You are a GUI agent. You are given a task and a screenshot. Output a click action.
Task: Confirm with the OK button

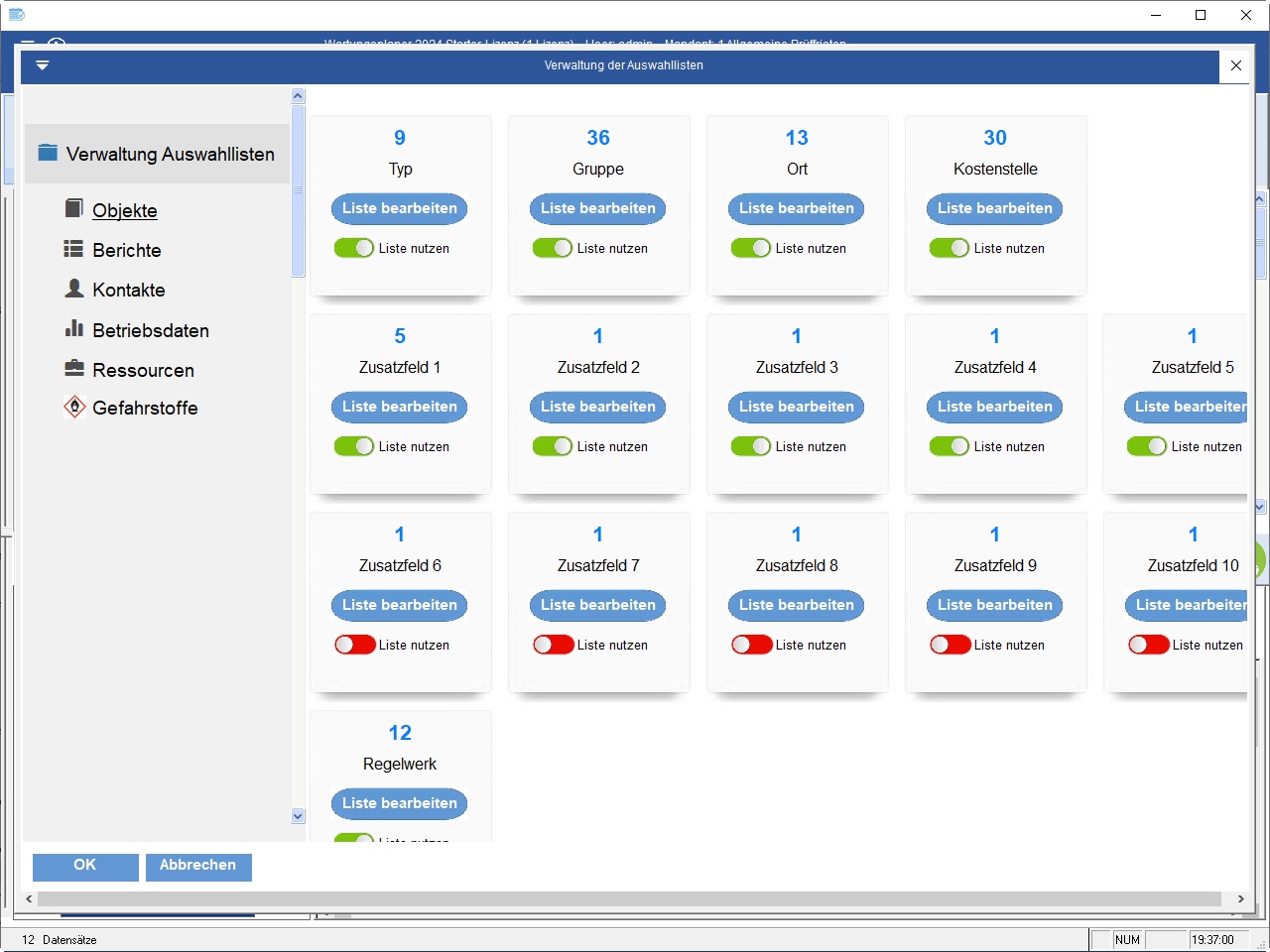(85, 866)
